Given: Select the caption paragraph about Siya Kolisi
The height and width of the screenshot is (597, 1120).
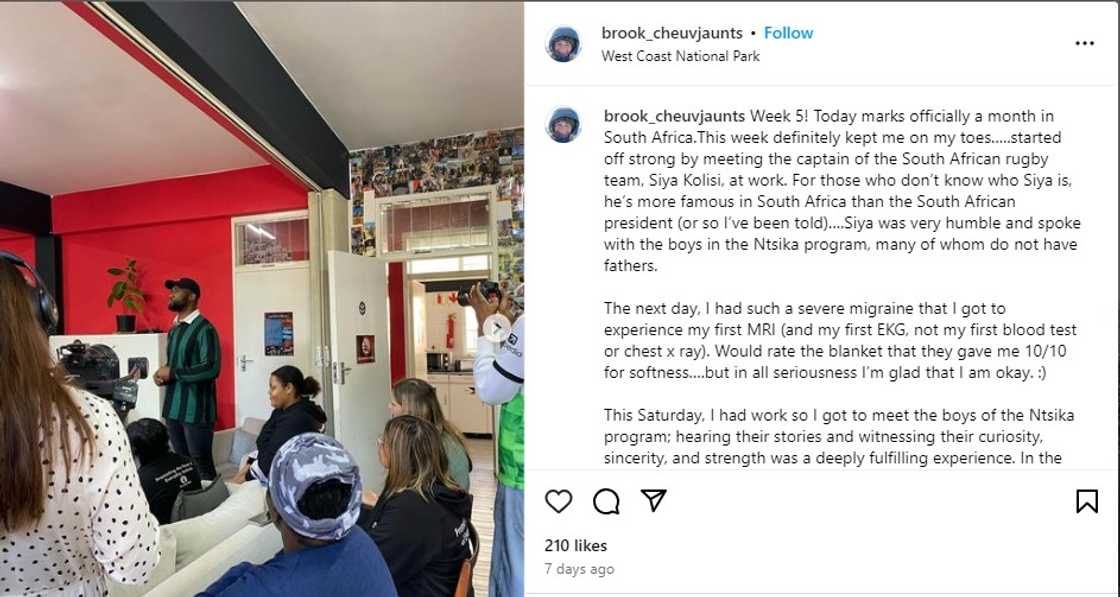Looking at the screenshot, I should tap(842, 191).
